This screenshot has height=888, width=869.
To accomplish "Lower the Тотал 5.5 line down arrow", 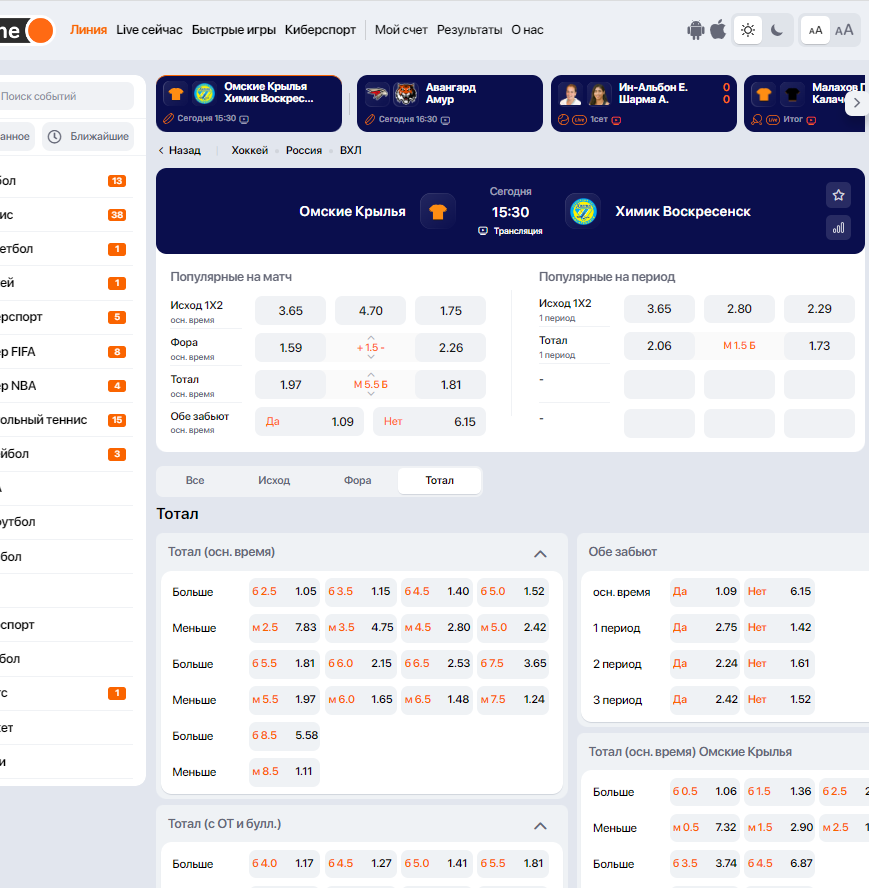I will [371, 394].
